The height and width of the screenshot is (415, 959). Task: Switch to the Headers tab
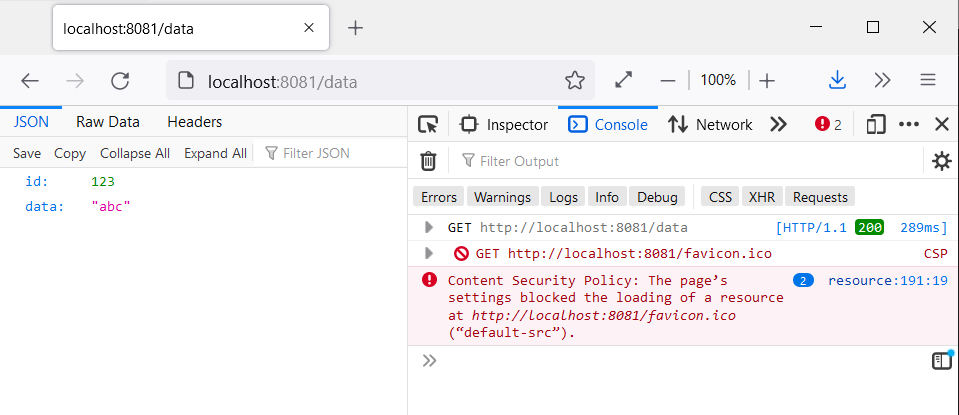(x=194, y=122)
